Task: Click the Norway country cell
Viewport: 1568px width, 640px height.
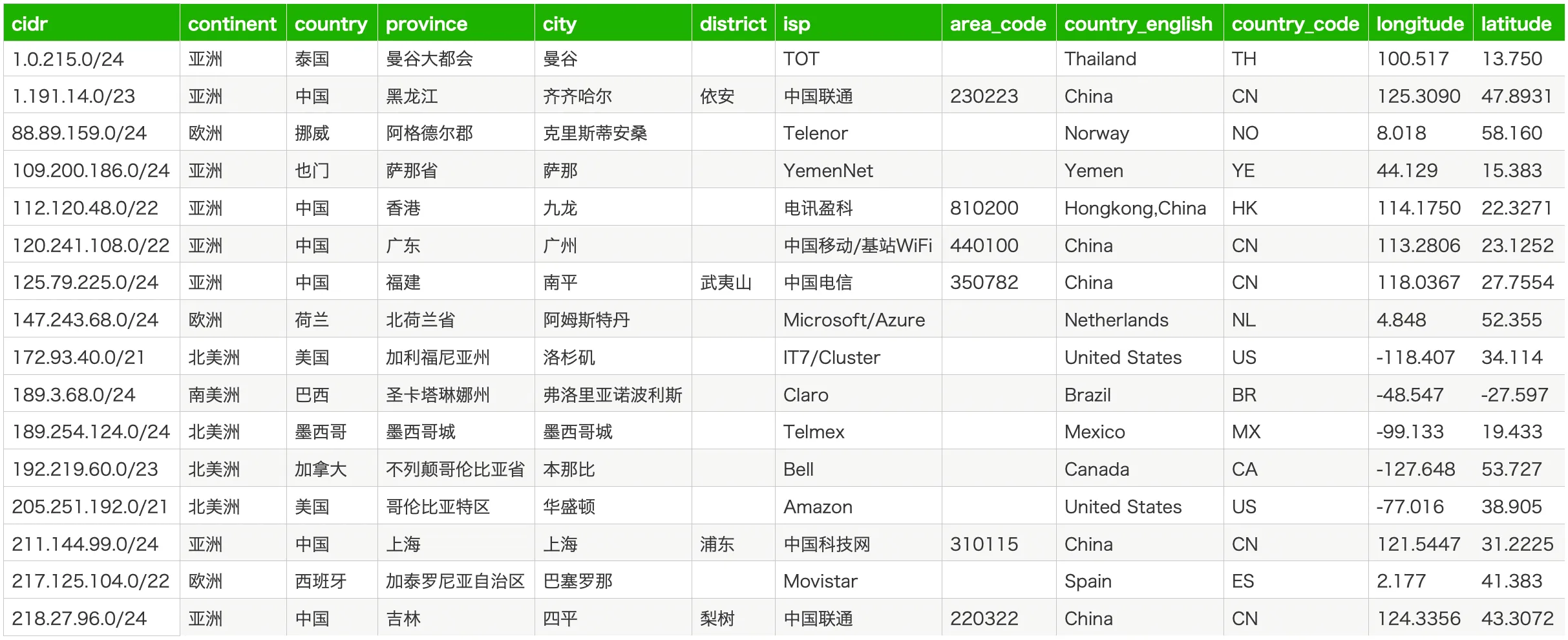Action: [1140, 133]
